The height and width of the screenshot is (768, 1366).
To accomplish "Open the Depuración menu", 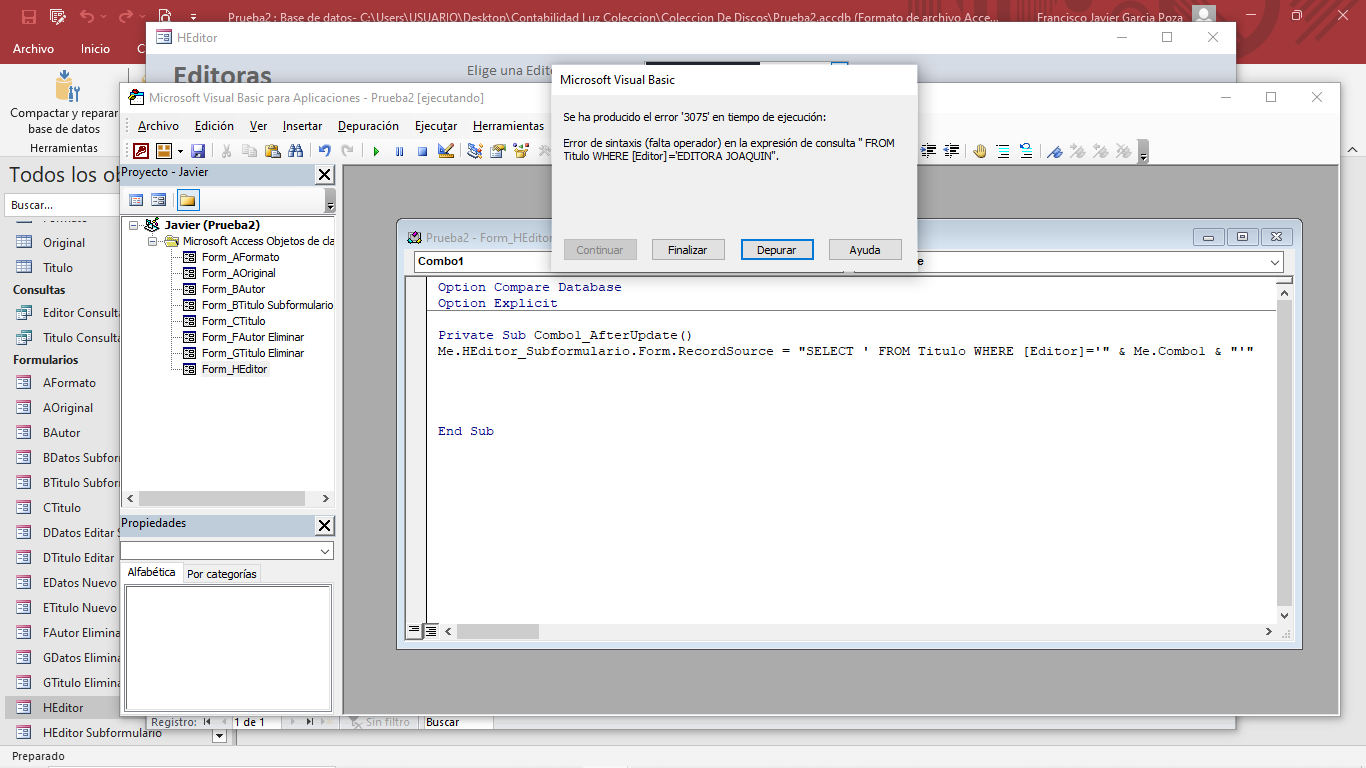I will pos(368,126).
